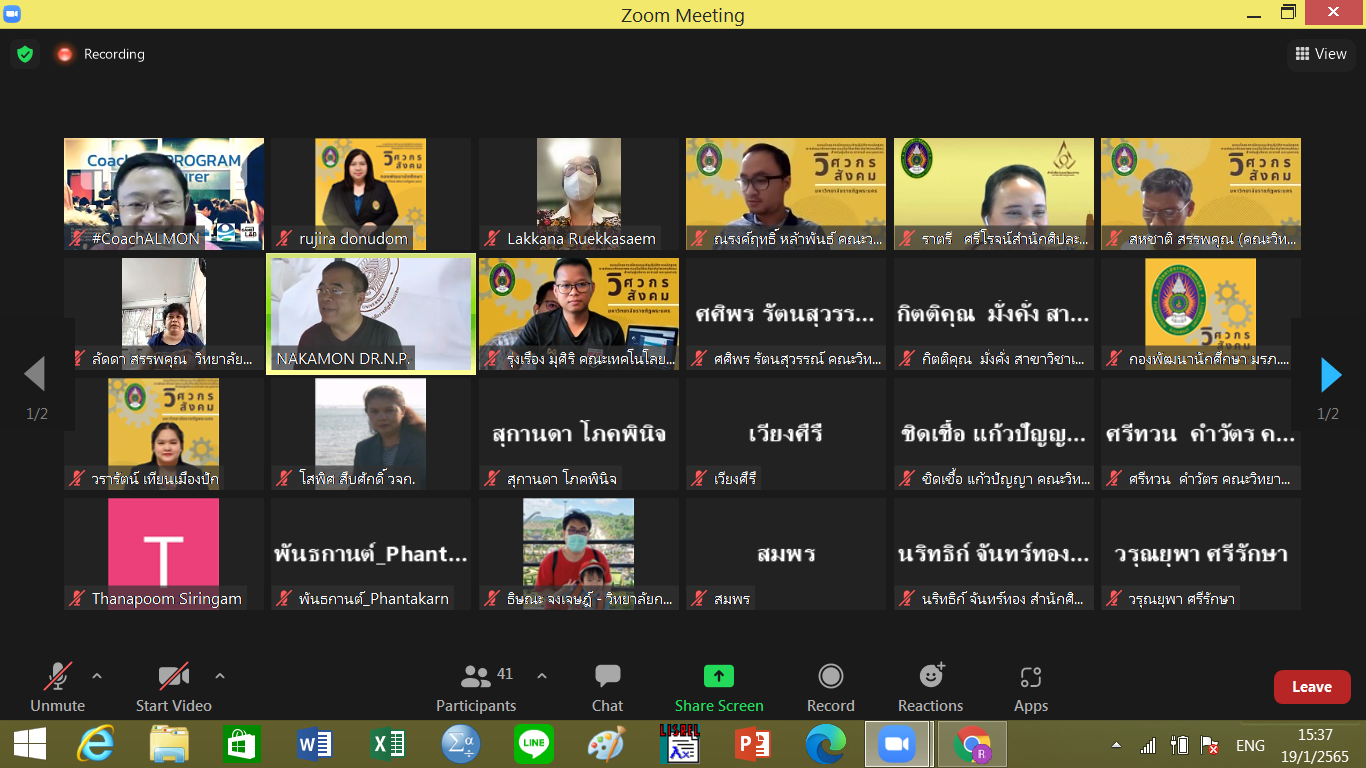
Task: Select the สุกานดา โภคพินิจ participant tile
Action: tap(579, 434)
